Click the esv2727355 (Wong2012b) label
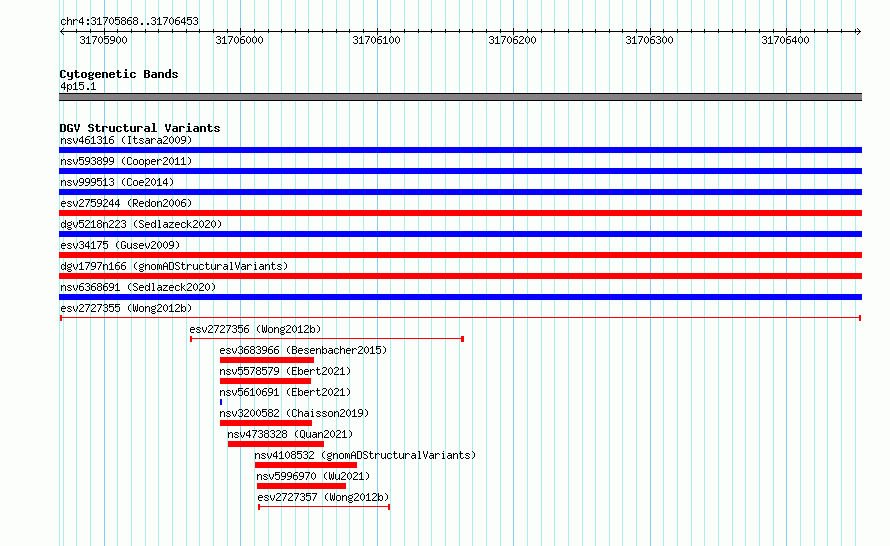This screenshot has height=546, width=890. [126, 308]
